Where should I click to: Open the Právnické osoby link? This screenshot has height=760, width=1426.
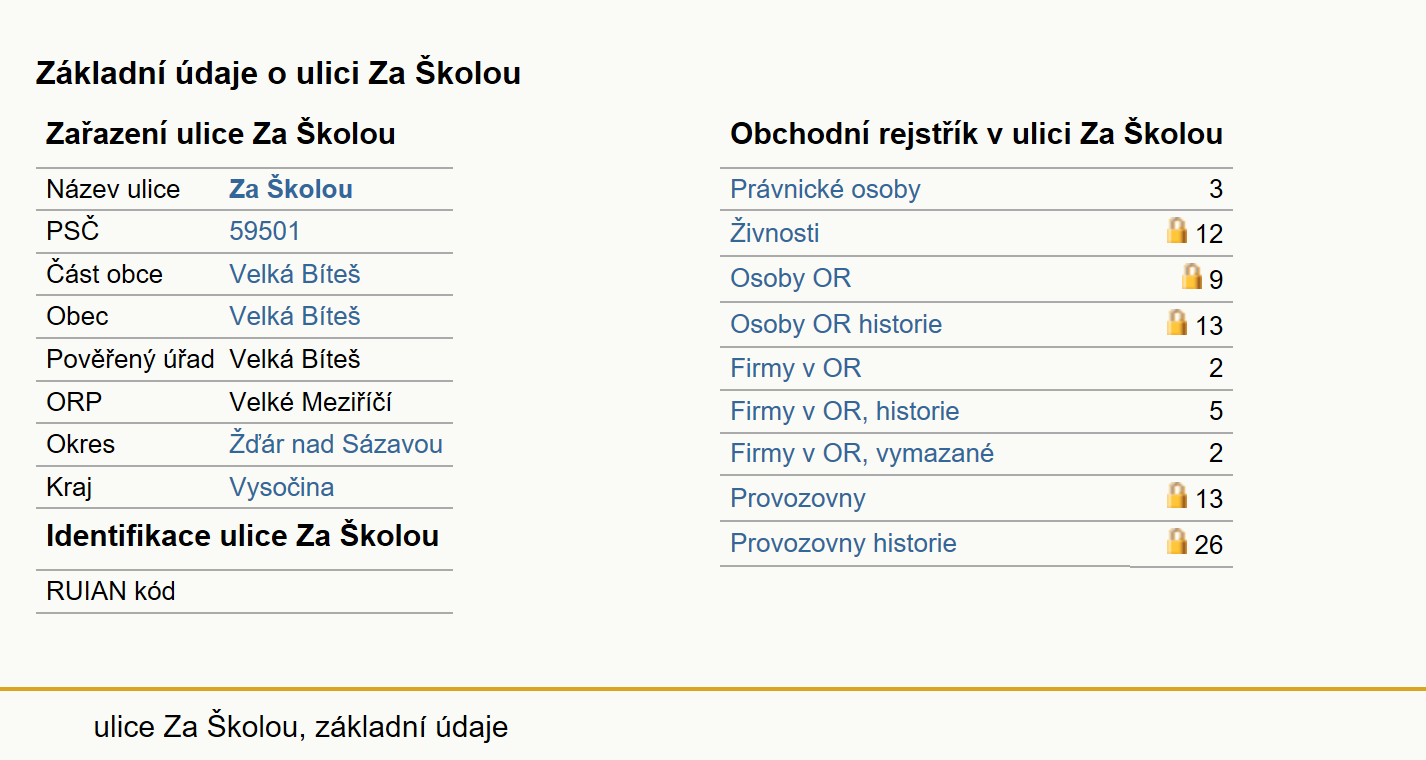pyautogui.click(x=825, y=189)
